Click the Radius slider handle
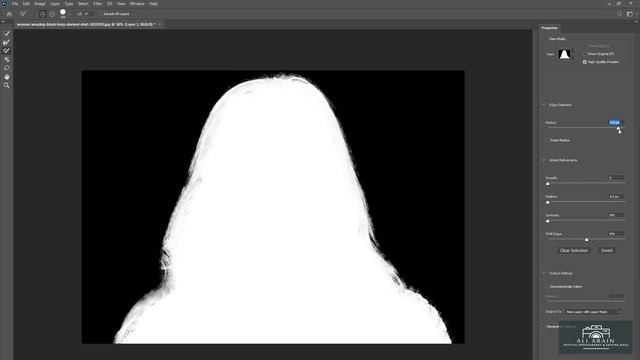The height and width of the screenshot is (360, 640). click(618, 129)
